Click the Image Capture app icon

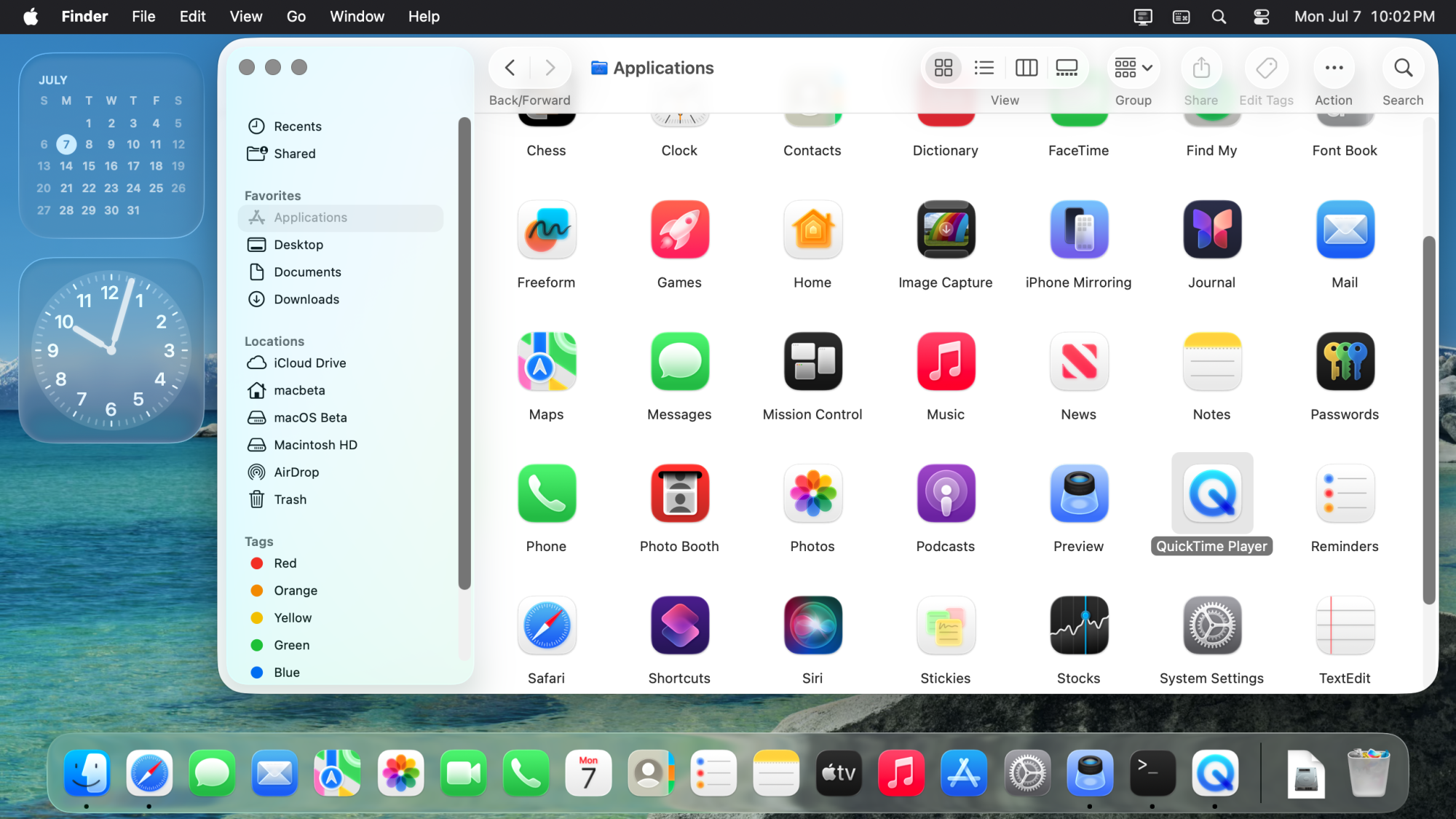pyautogui.click(x=945, y=230)
